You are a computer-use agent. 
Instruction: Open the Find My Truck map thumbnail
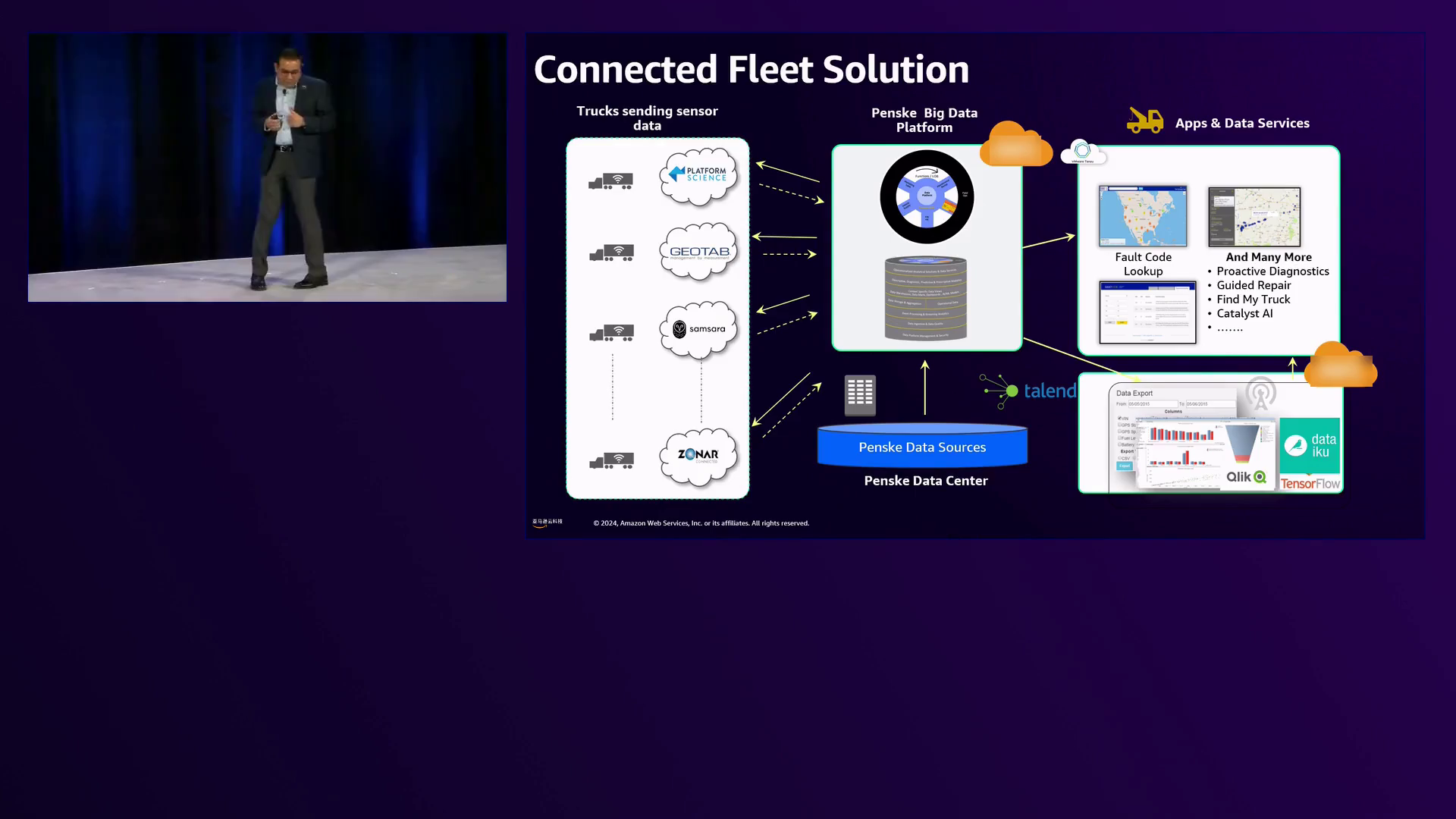pos(1254,217)
